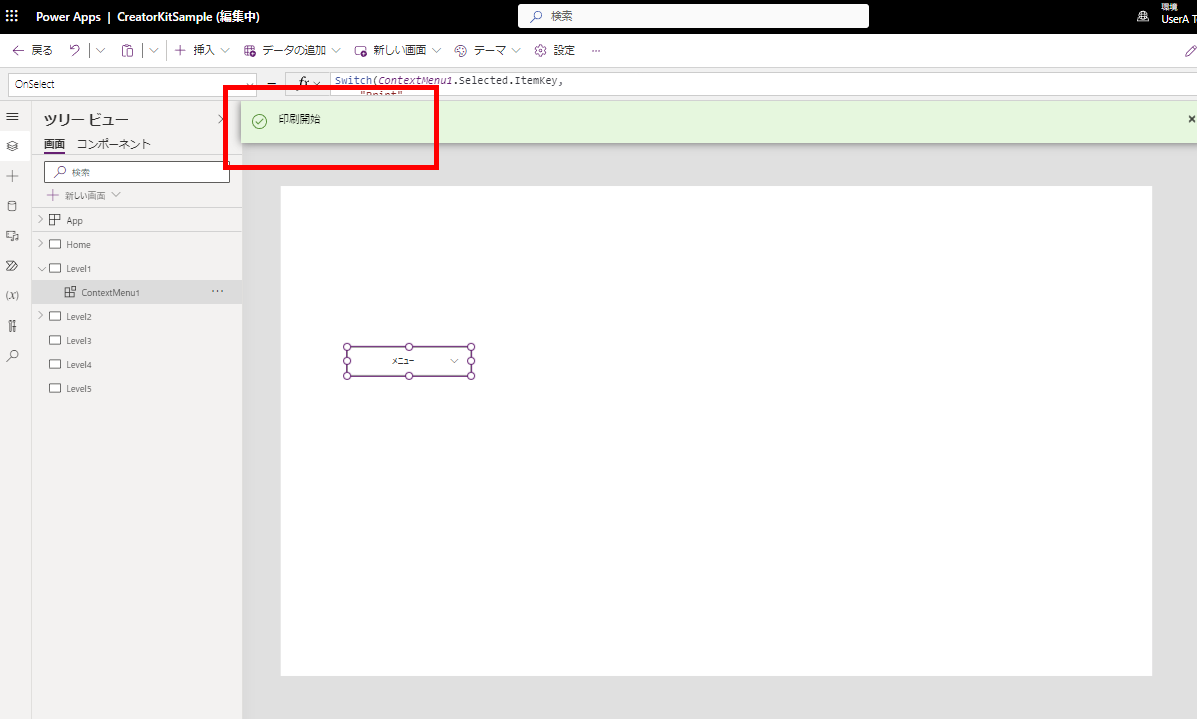Screen dimensions: 1197x719
Task: Click the tree view search box
Action: [136, 171]
